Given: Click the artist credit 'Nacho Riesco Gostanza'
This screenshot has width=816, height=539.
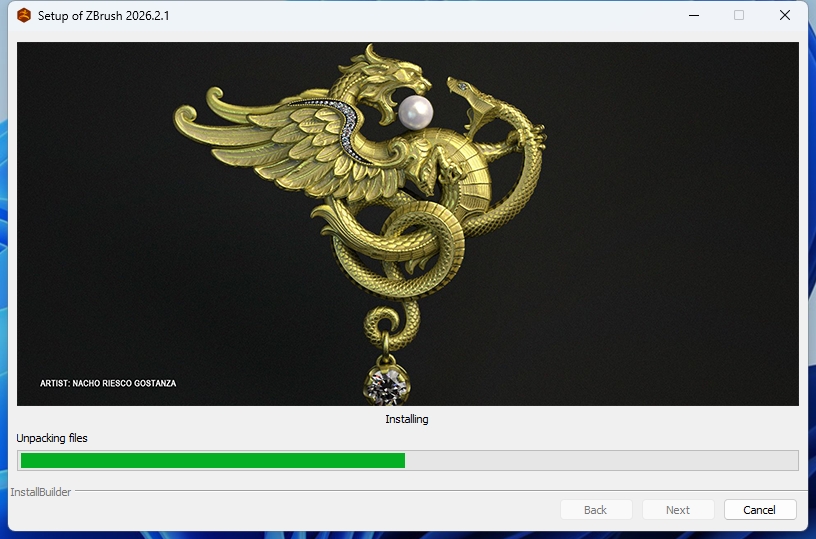Looking at the screenshot, I should (108, 383).
